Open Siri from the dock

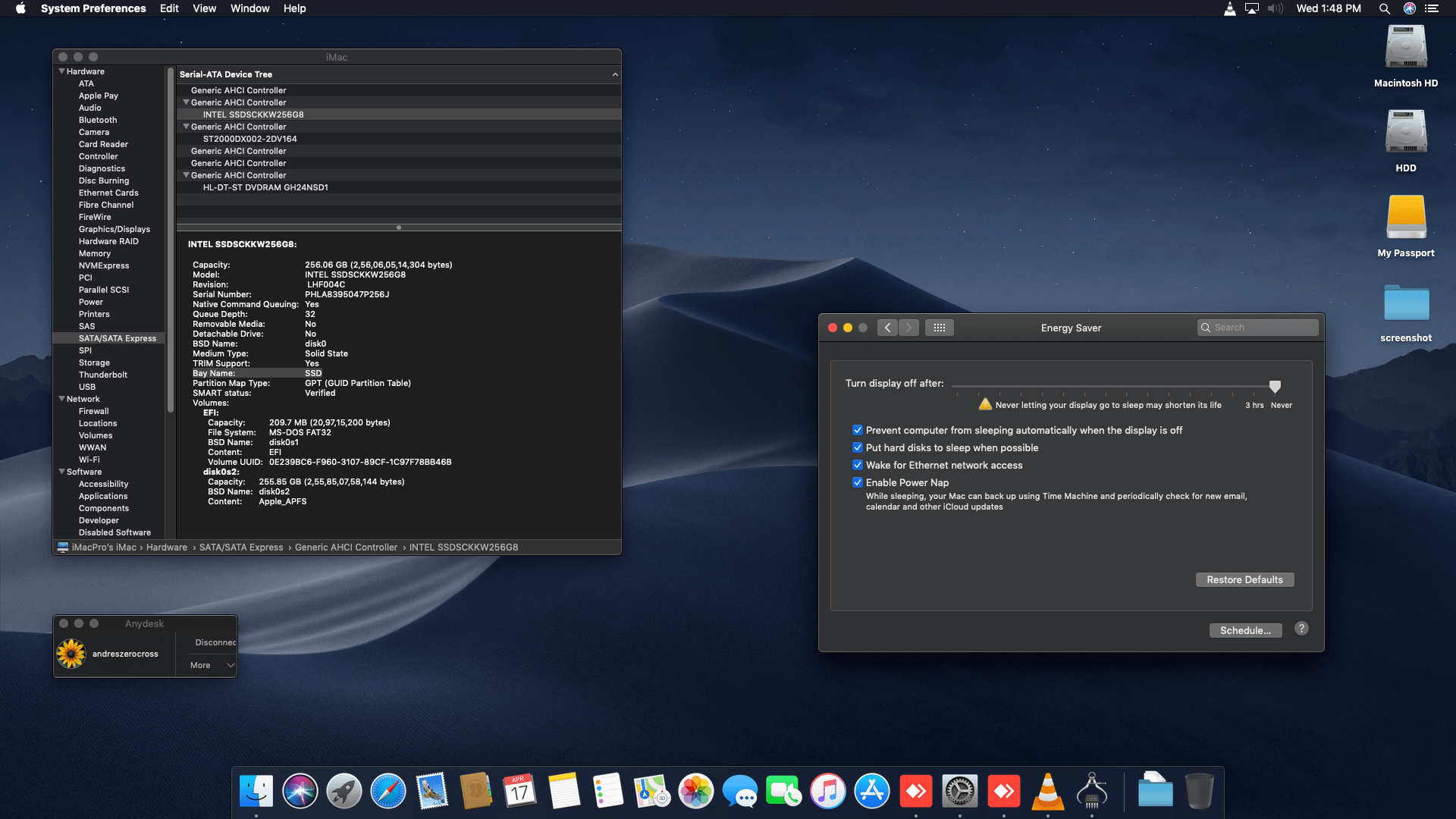[300, 792]
